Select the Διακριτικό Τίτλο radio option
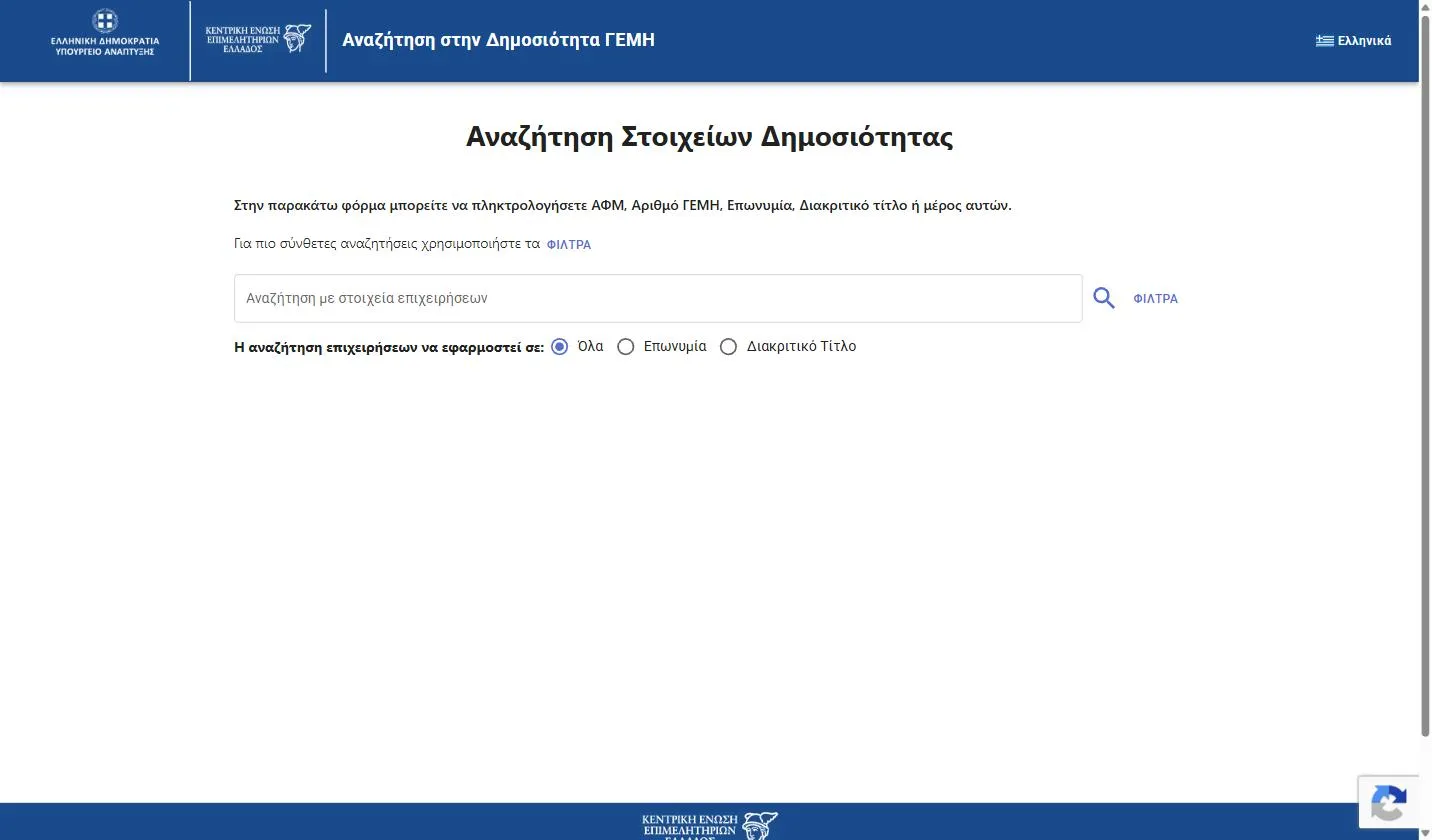Screen dimensions: 1432x840 point(729,347)
